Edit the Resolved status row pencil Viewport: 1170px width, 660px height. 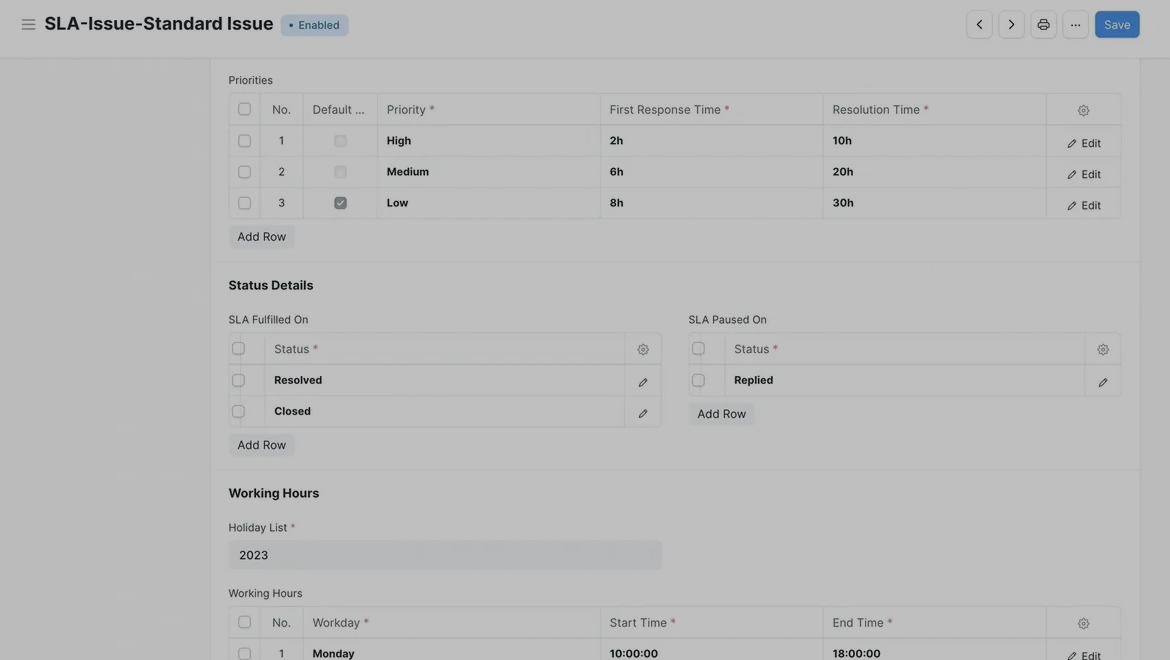tap(643, 381)
